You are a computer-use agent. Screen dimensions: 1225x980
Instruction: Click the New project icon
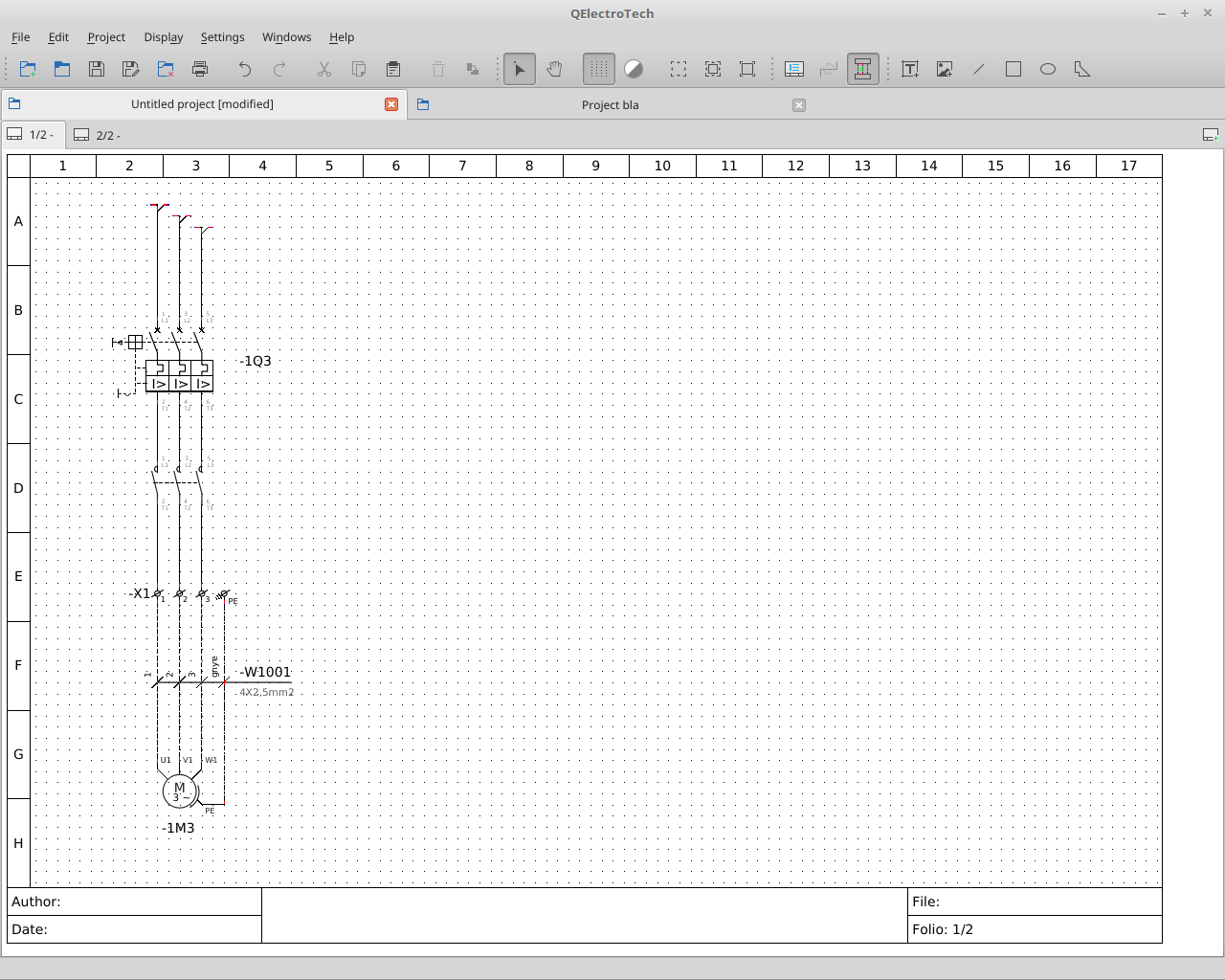(x=27, y=69)
